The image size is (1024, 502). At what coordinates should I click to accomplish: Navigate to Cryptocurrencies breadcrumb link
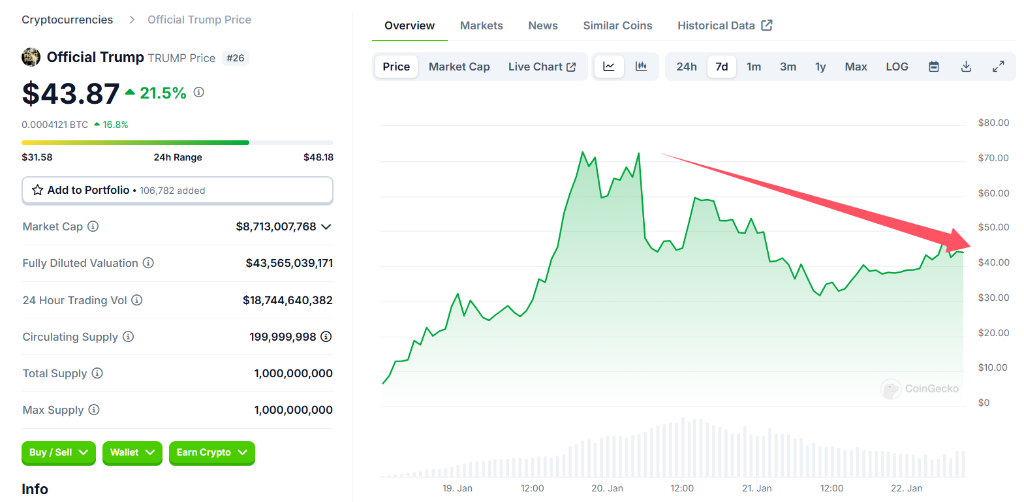(67, 20)
